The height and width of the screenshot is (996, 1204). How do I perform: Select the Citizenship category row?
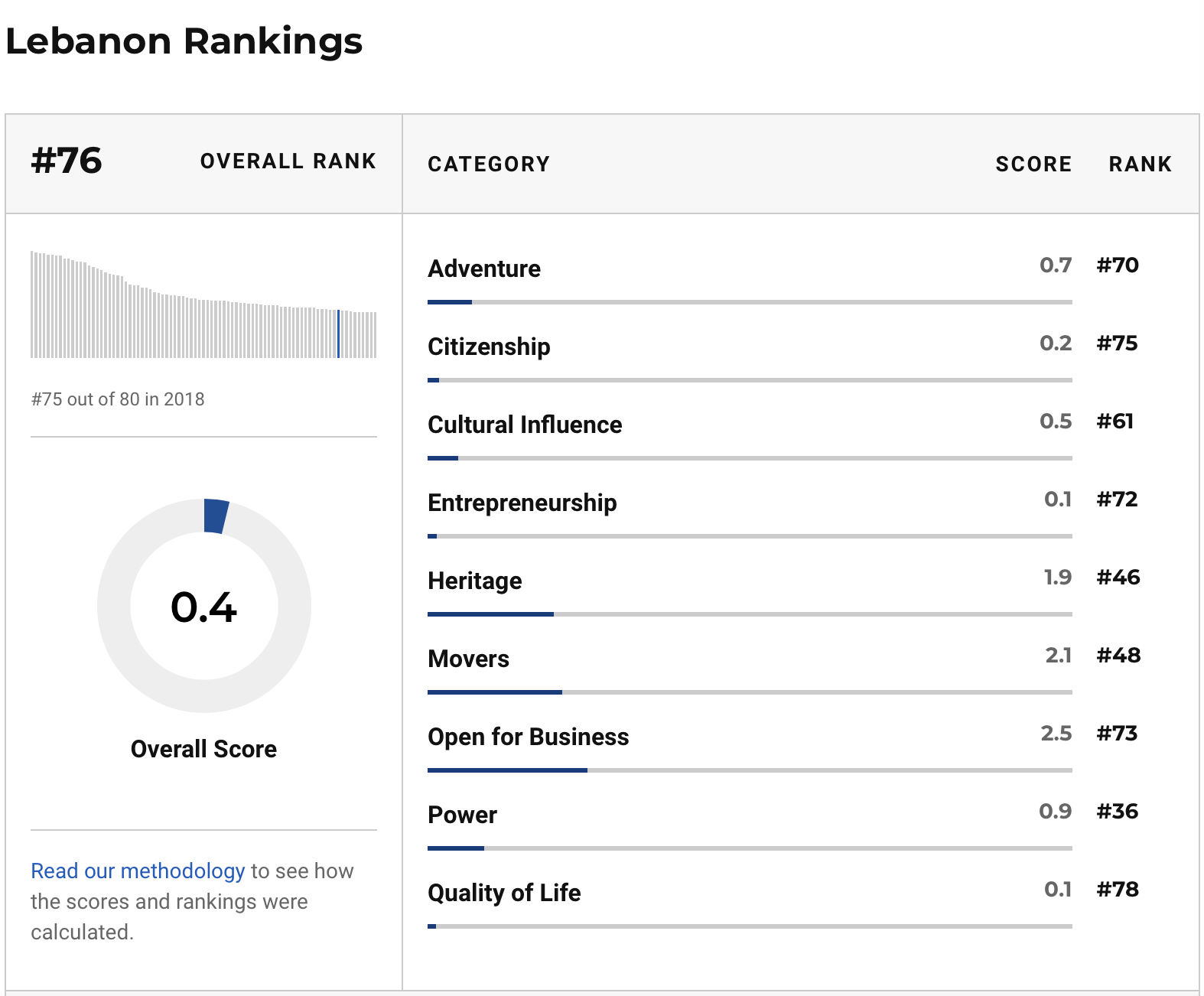point(489,347)
